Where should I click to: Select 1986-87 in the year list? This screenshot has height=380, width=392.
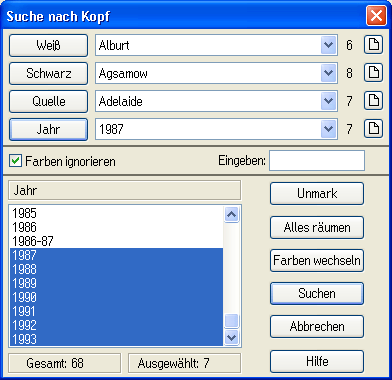click(116, 241)
